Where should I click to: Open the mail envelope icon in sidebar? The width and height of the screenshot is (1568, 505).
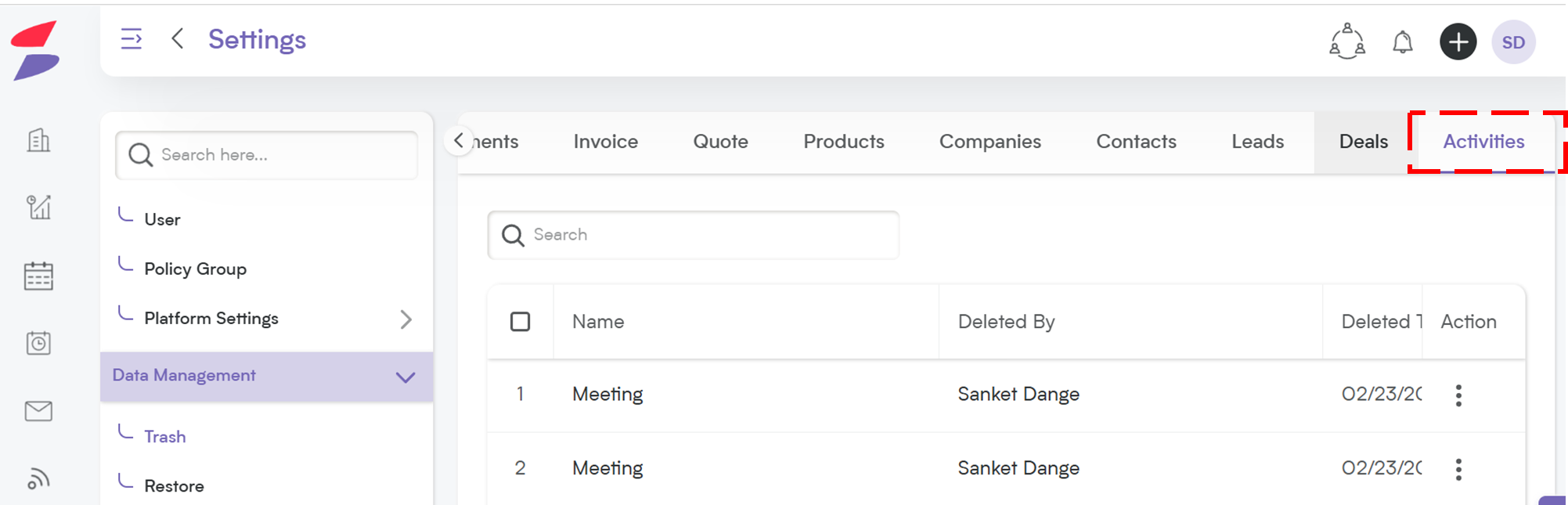click(x=38, y=411)
